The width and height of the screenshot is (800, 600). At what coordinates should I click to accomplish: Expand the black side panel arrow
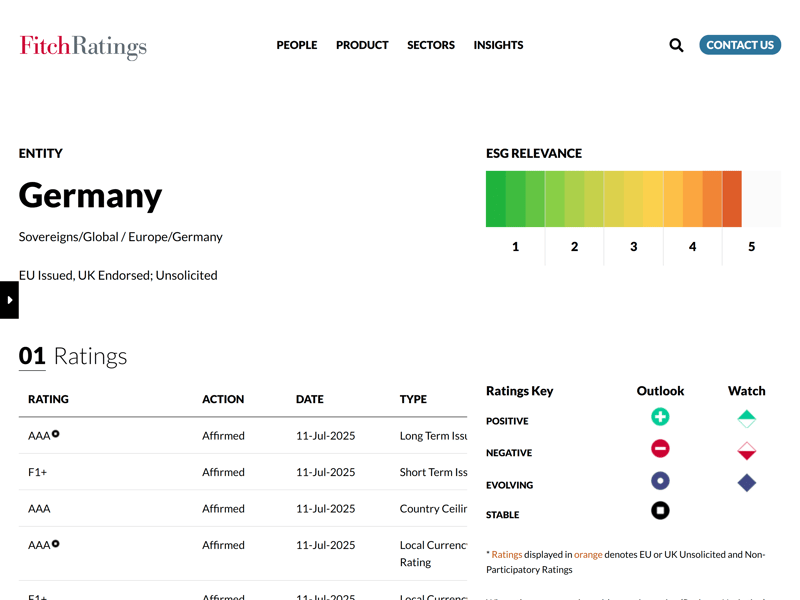[x=9, y=300]
